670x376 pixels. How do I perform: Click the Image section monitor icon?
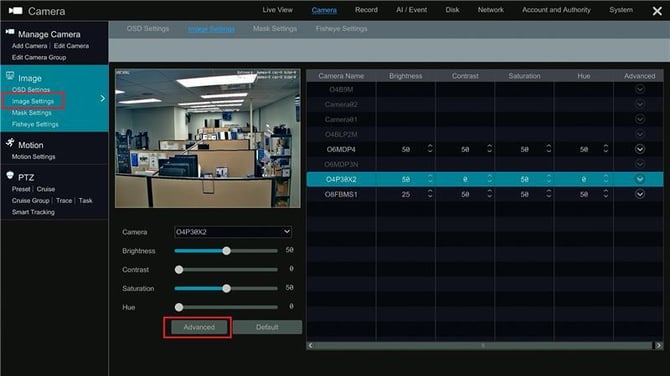click(10, 76)
